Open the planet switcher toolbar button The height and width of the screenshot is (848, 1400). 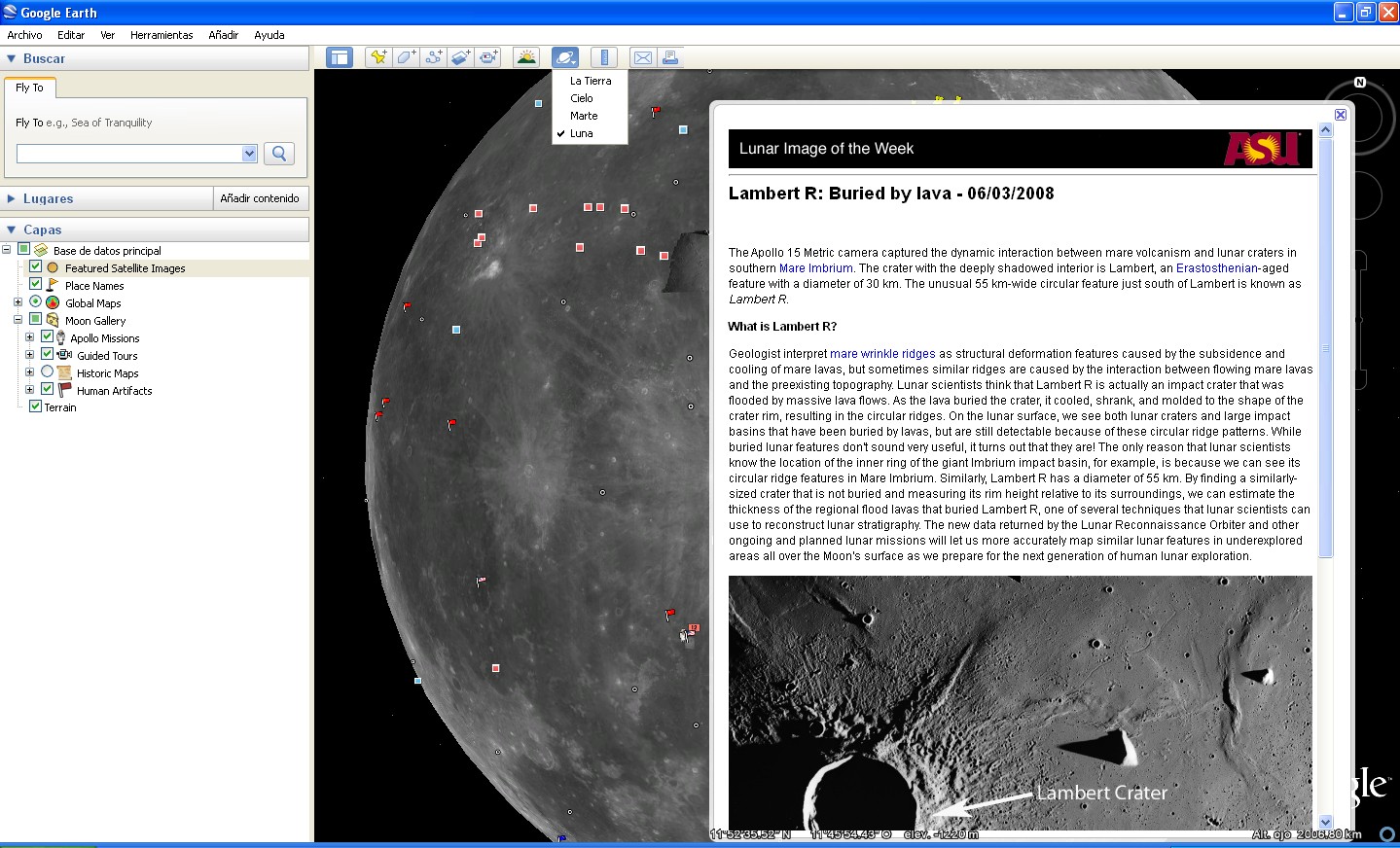(565, 57)
